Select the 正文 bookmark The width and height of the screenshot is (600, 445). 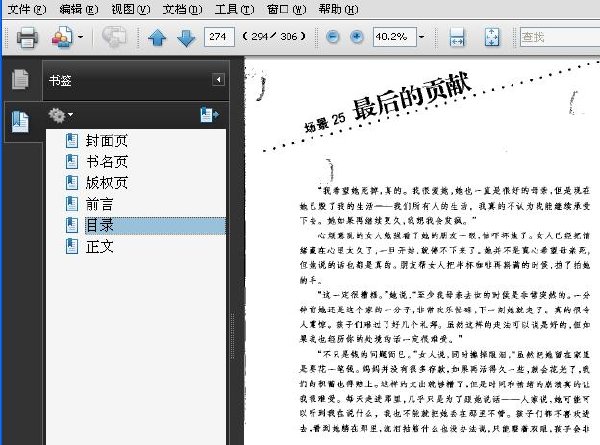point(99,246)
